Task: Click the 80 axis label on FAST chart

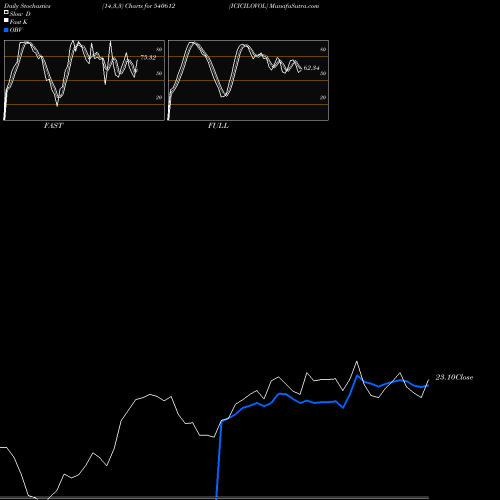Action: [159, 49]
